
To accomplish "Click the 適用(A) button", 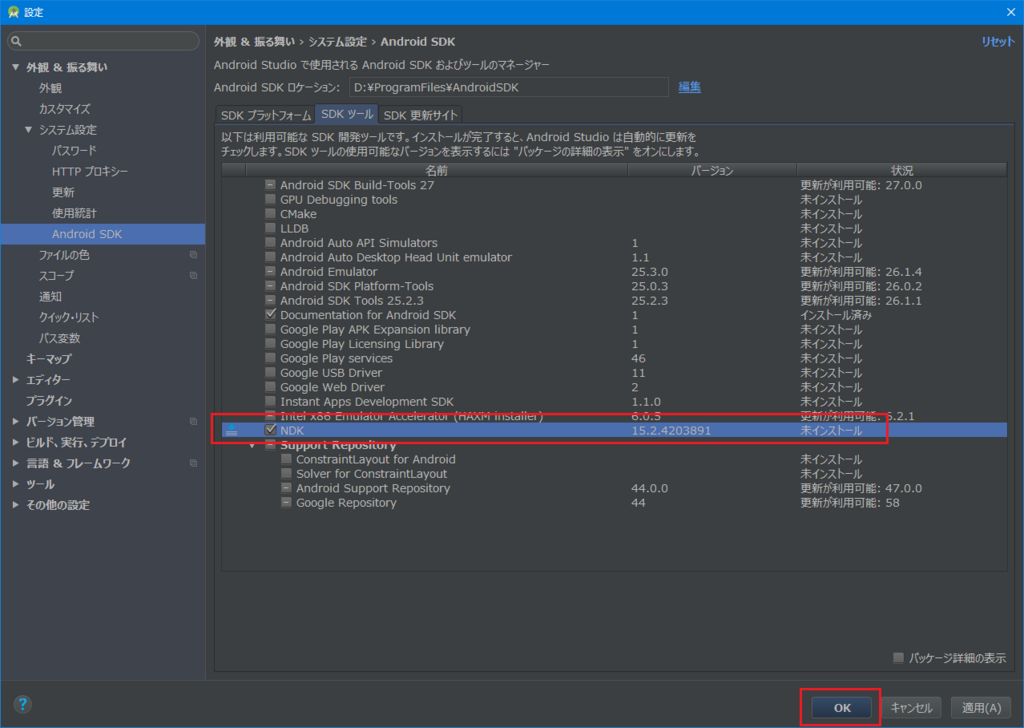I will click(x=982, y=708).
